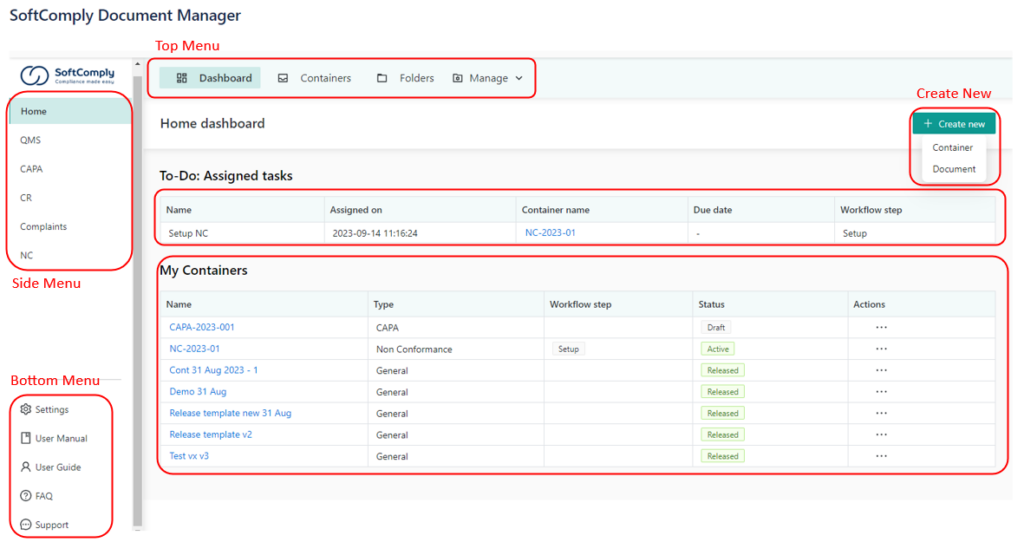Open actions for Release template new 31 Aug

881,413
